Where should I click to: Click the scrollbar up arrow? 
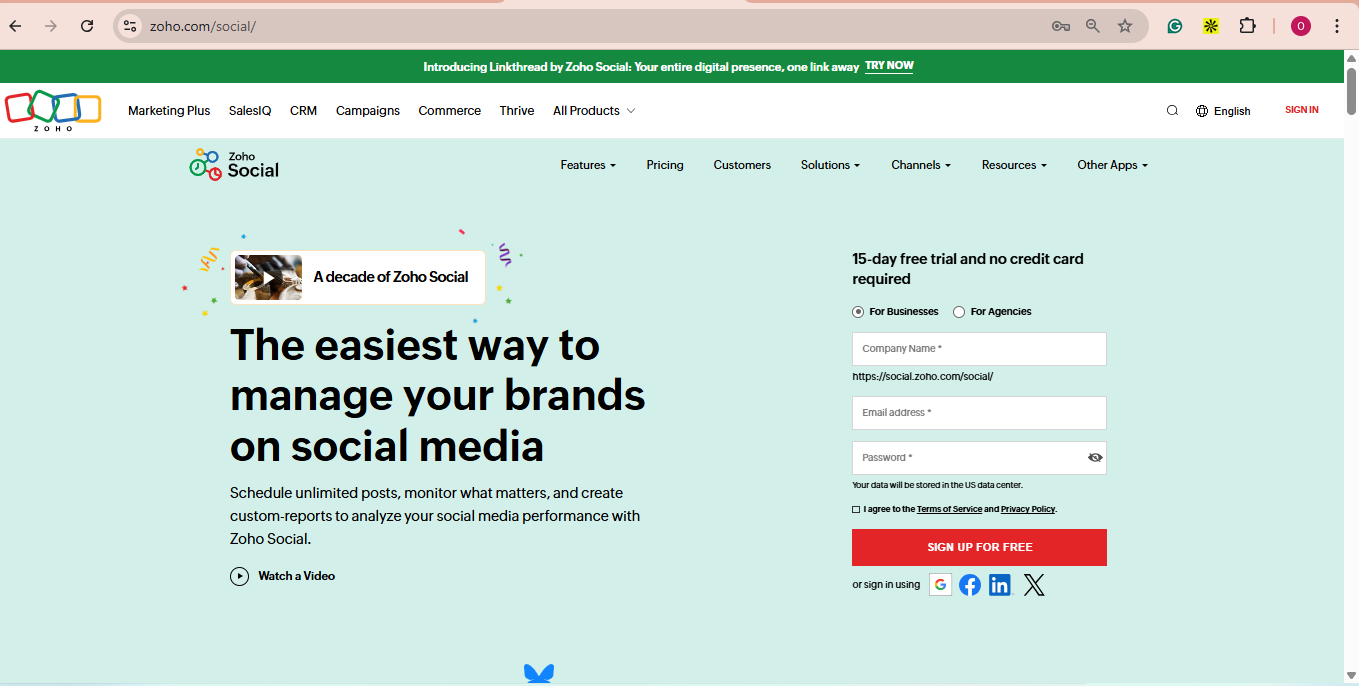click(x=1351, y=57)
